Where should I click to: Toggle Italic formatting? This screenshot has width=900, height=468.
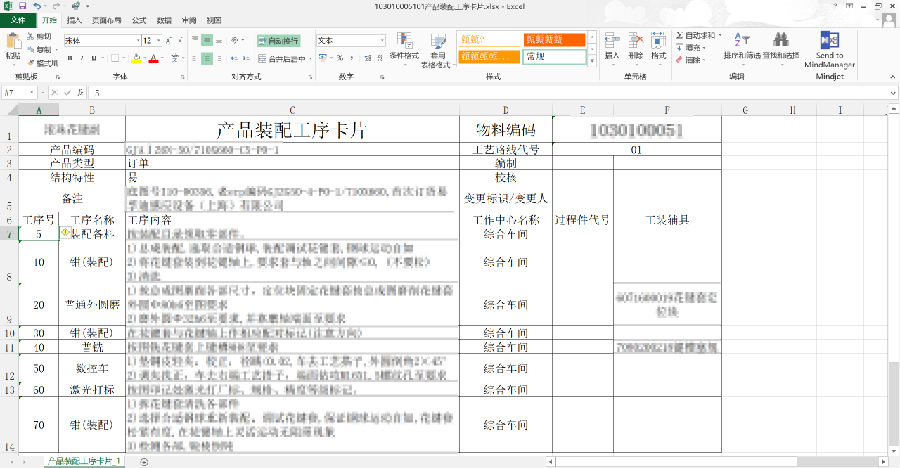click(x=81, y=58)
